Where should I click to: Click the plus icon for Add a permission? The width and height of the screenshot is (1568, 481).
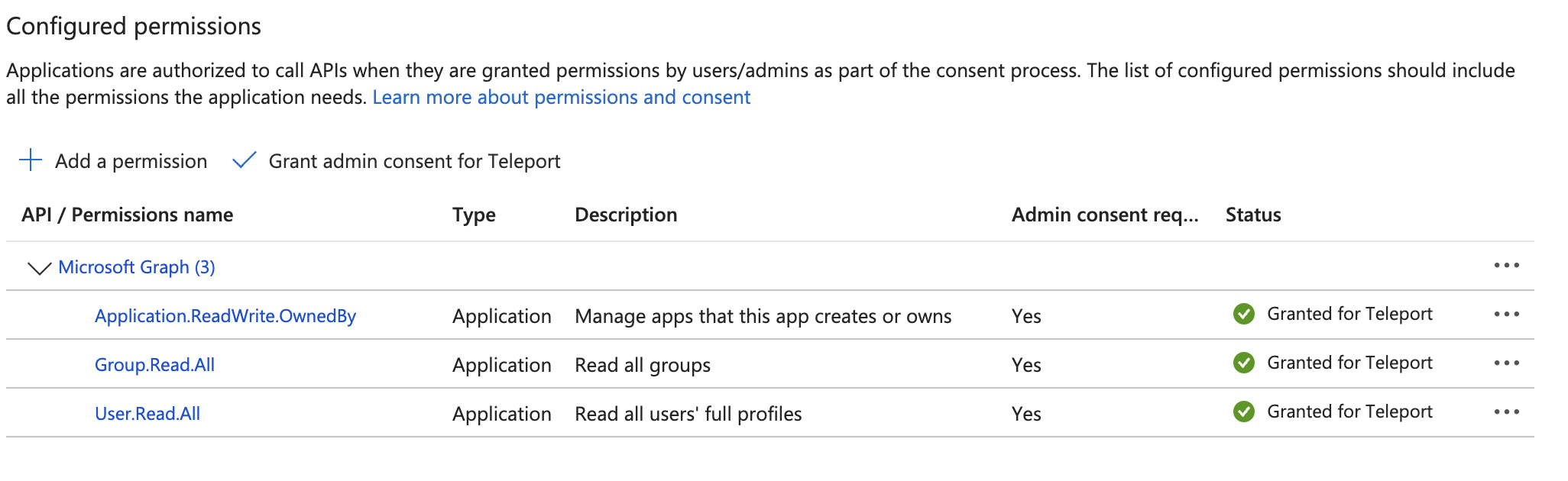tap(31, 160)
